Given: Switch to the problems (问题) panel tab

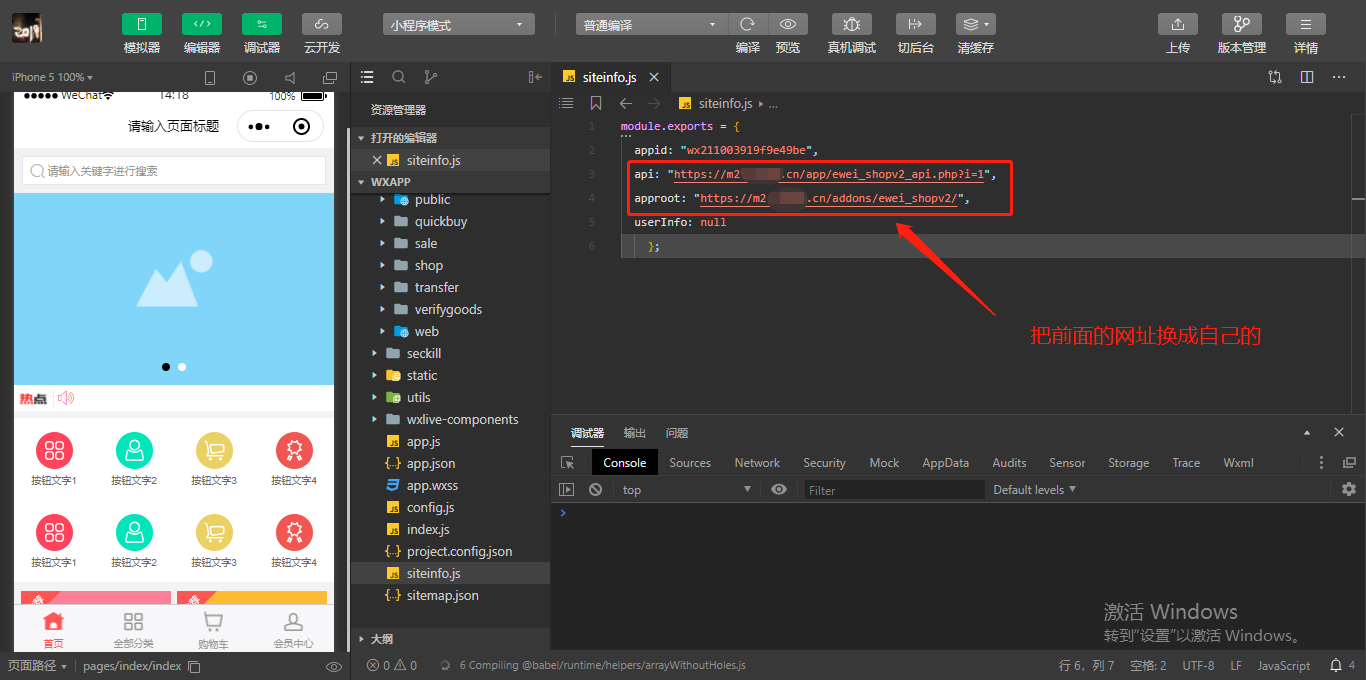Looking at the screenshot, I should 677,433.
